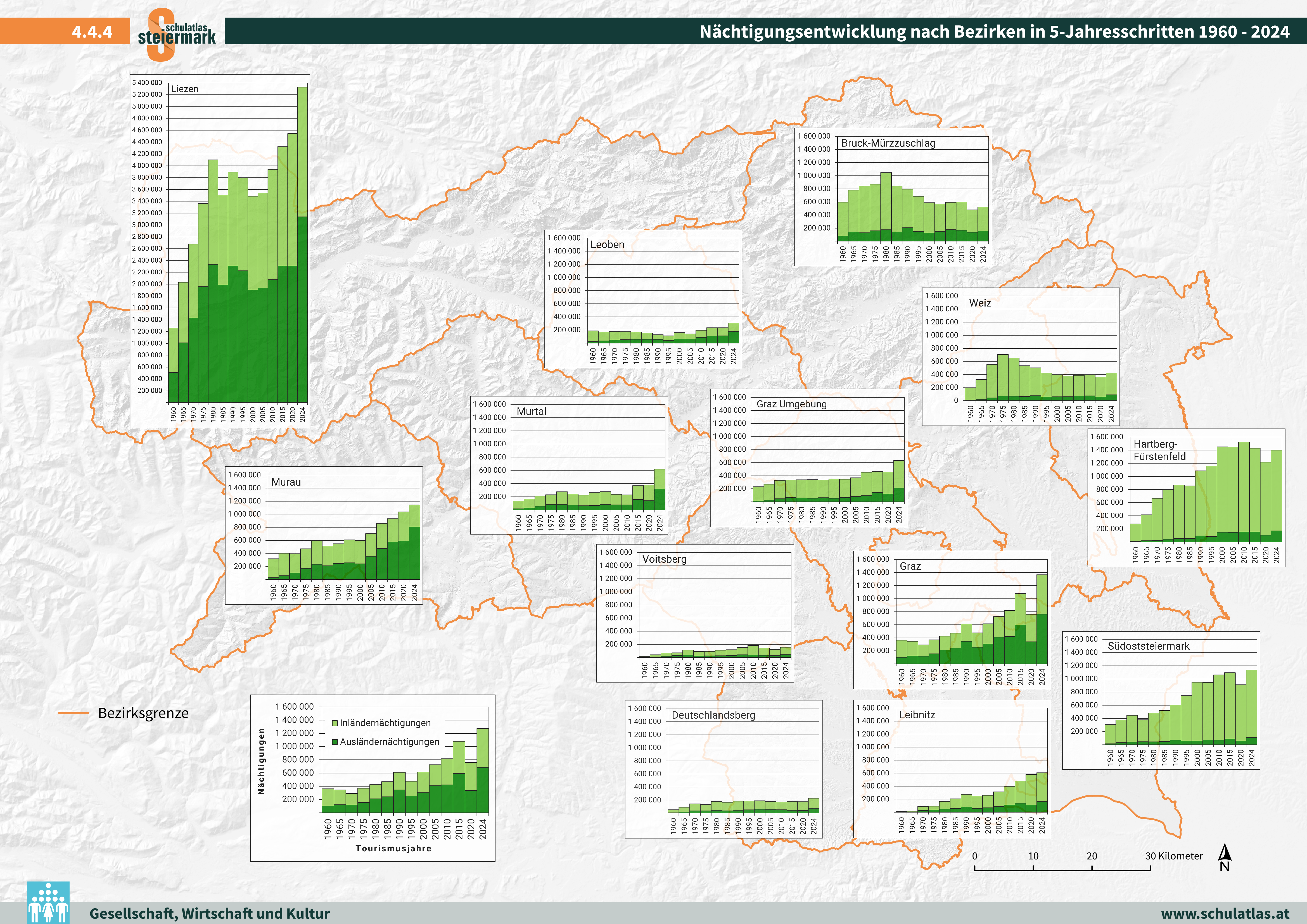Click the Gesellschaft, Wirtschaft und Kultur text
This screenshot has height=924, width=1307.
[210, 913]
